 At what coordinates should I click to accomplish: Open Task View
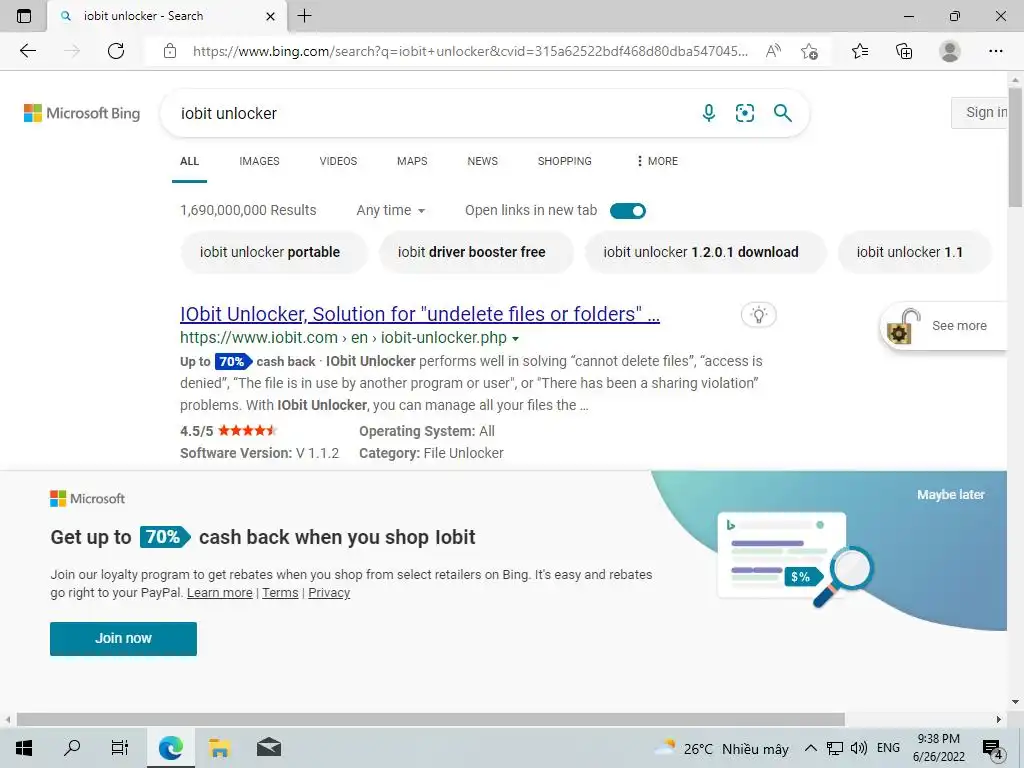(x=120, y=748)
